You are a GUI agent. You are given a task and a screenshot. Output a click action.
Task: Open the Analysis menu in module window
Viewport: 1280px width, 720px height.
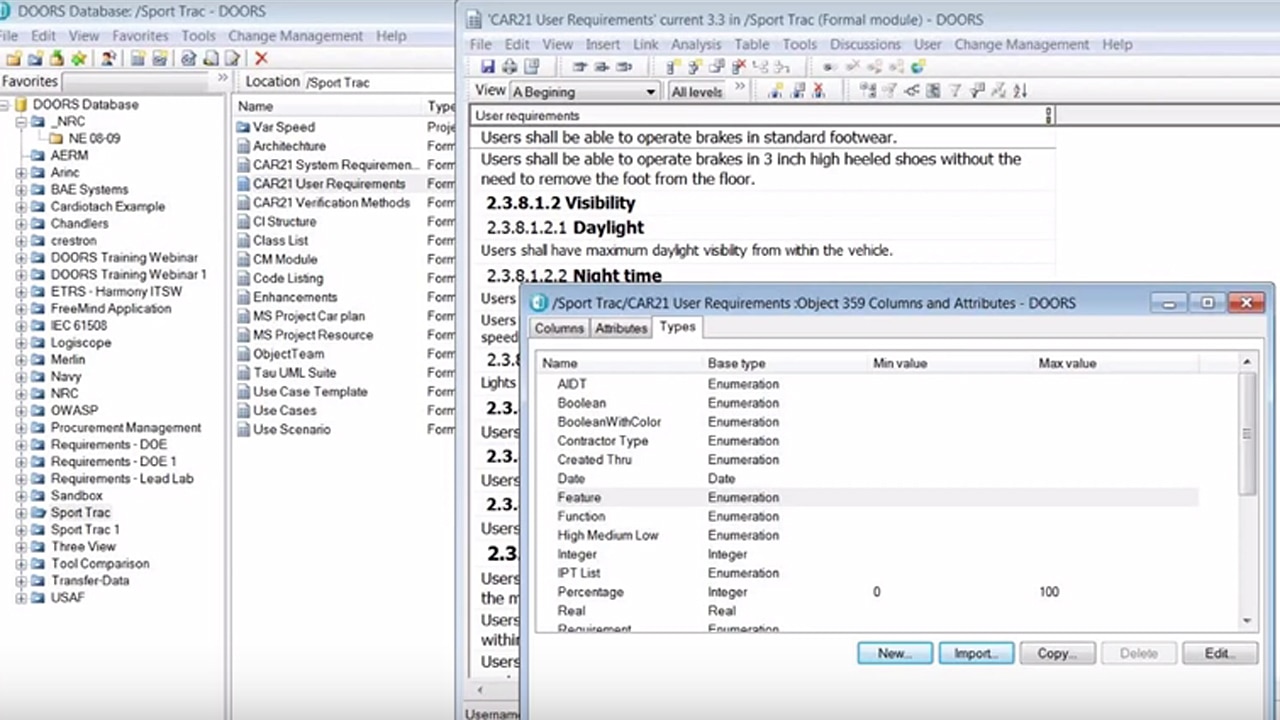click(x=695, y=44)
